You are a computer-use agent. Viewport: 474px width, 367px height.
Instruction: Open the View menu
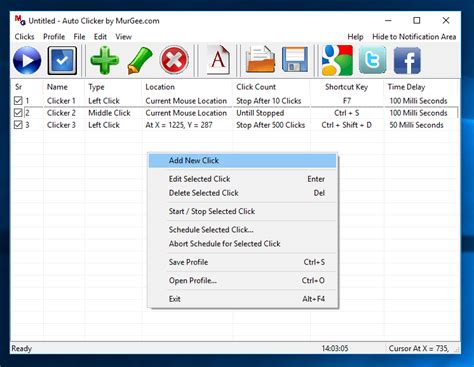pyautogui.click(x=124, y=37)
